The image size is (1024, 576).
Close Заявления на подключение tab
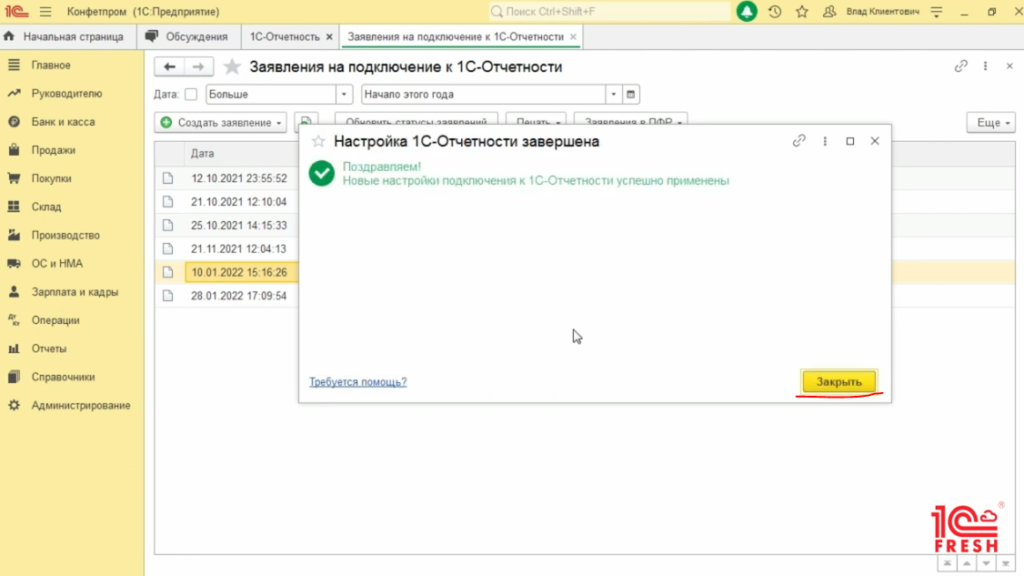pos(573,37)
